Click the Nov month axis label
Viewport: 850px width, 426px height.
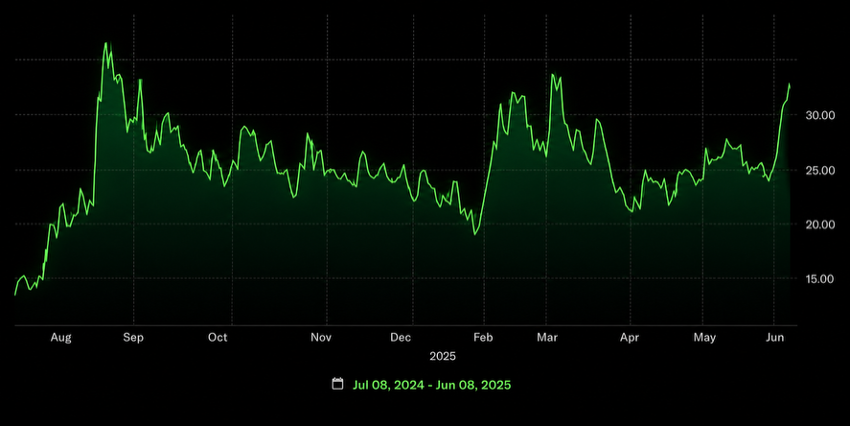[x=321, y=337]
